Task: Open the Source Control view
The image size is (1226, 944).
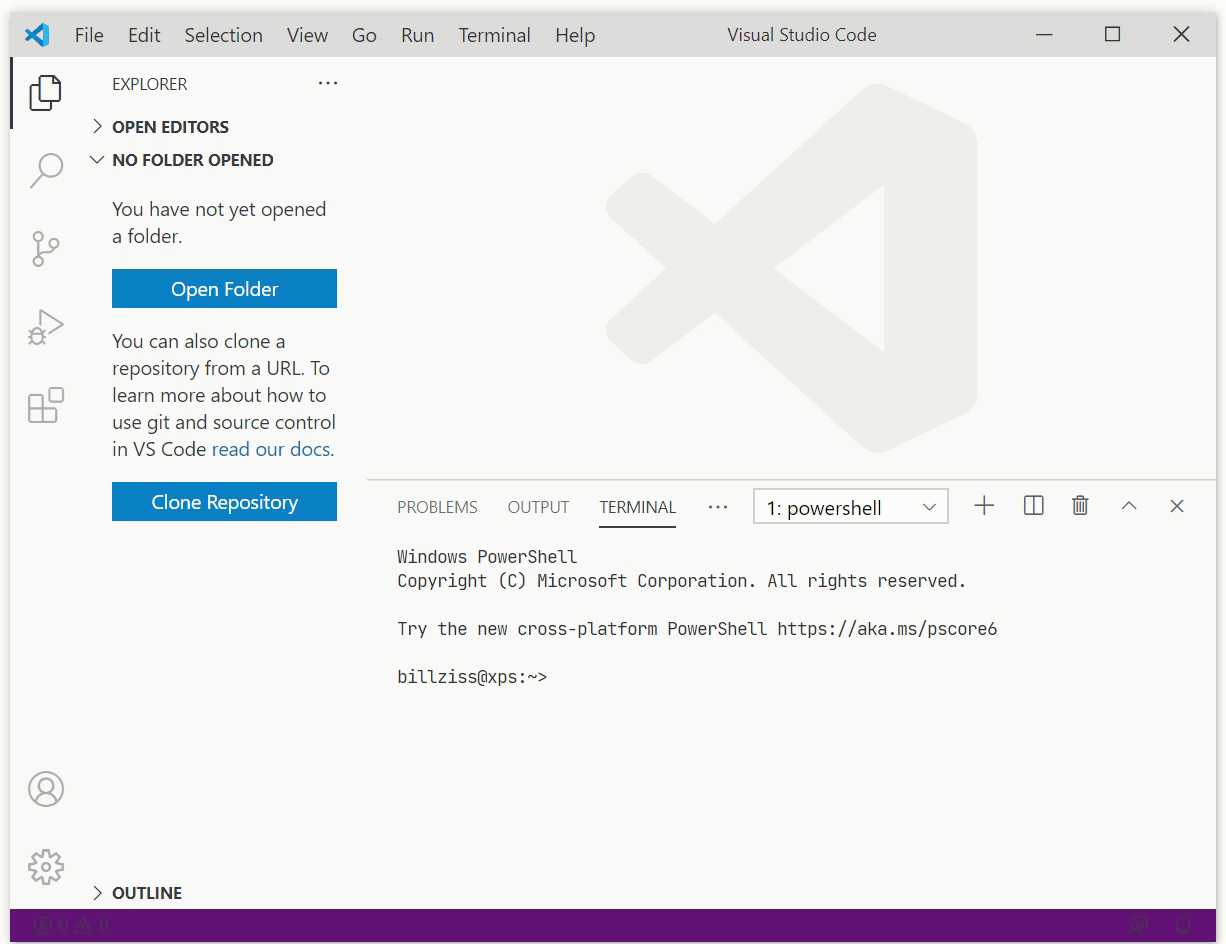Action: 45,249
